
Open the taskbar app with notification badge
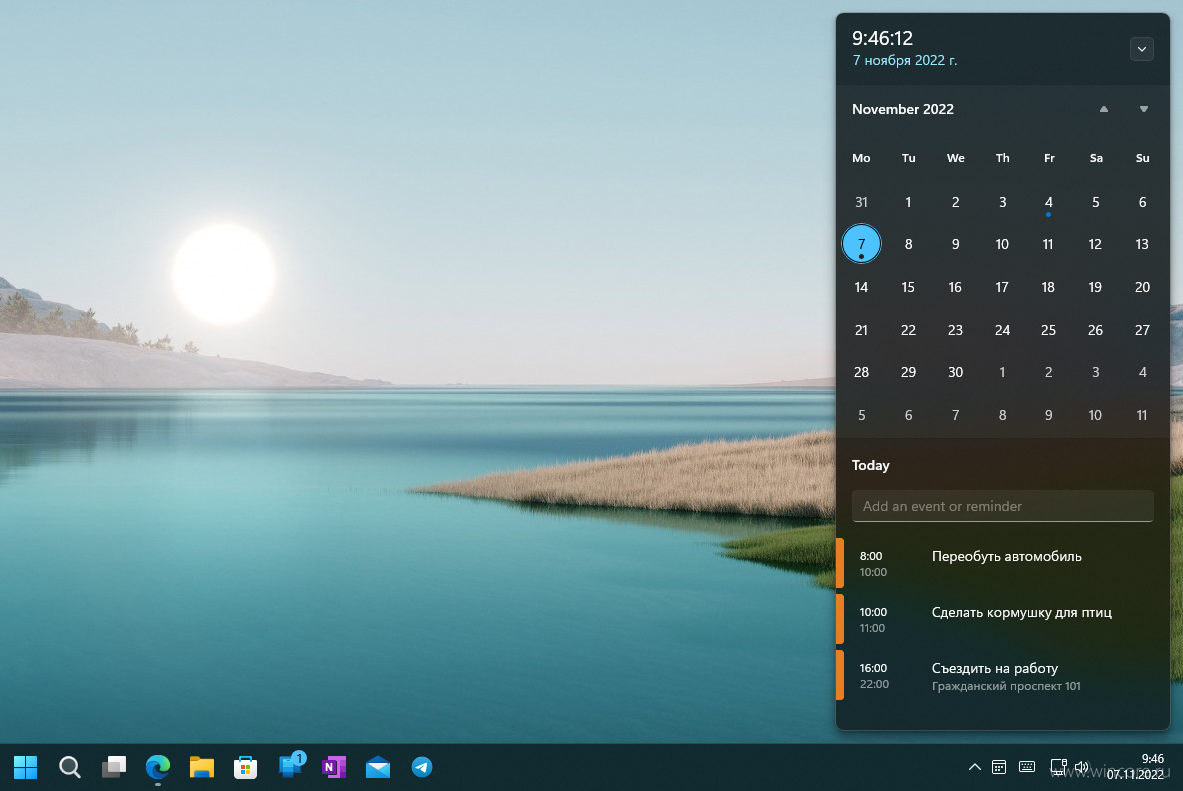[290, 765]
